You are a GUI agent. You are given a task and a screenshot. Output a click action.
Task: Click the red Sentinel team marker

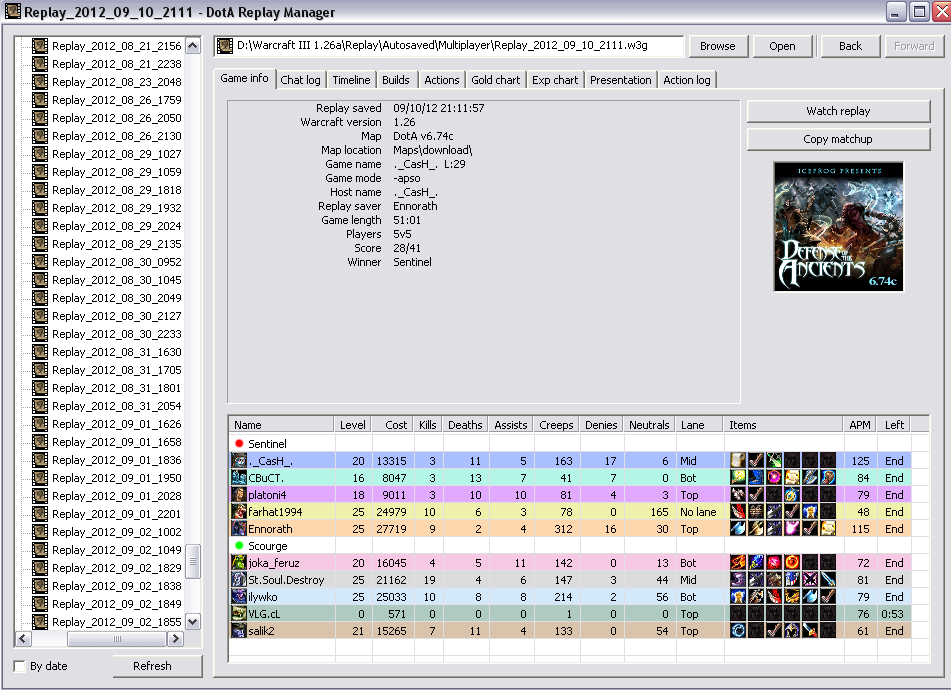tap(239, 444)
